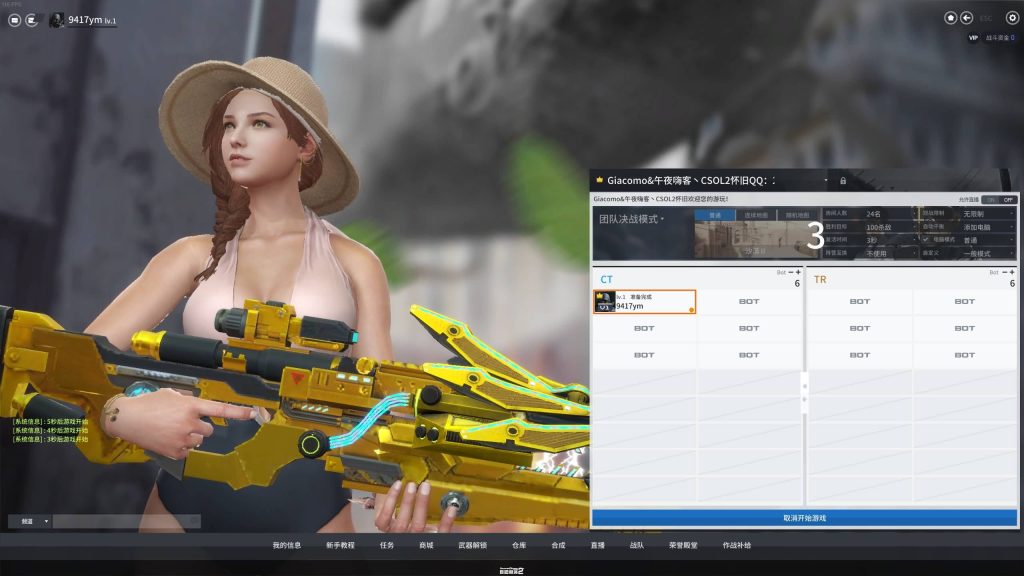Open the 24名 room capacity dropdown
The width and height of the screenshot is (1024, 576).
888,214
